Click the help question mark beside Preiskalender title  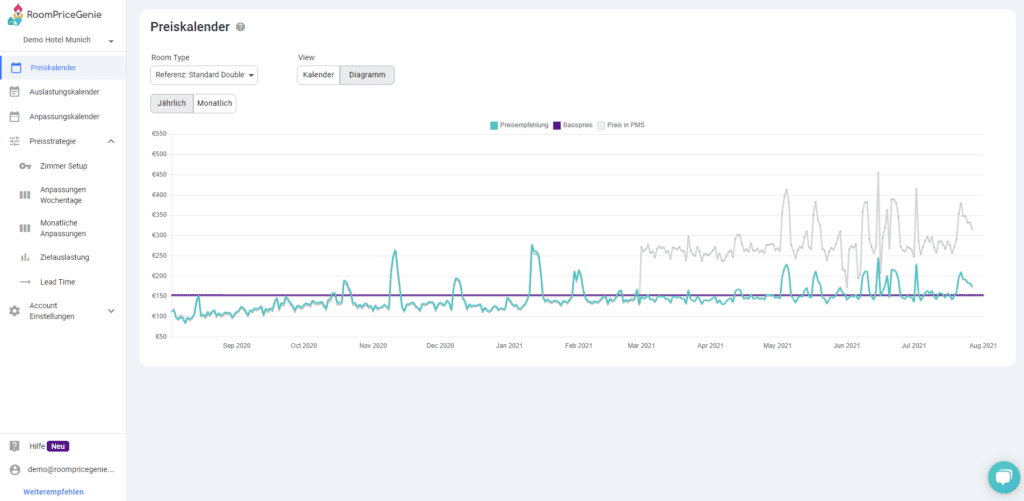[x=240, y=27]
